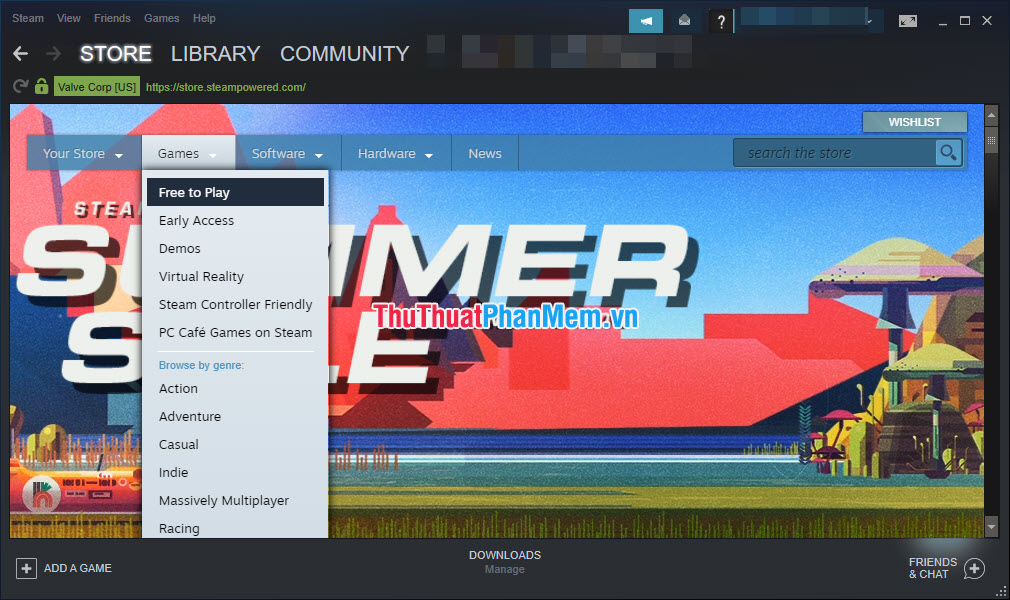Viewport: 1010px width, 600px height.
Task: Check notifications with the envelope icon
Action: pyautogui.click(x=685, y=20)
